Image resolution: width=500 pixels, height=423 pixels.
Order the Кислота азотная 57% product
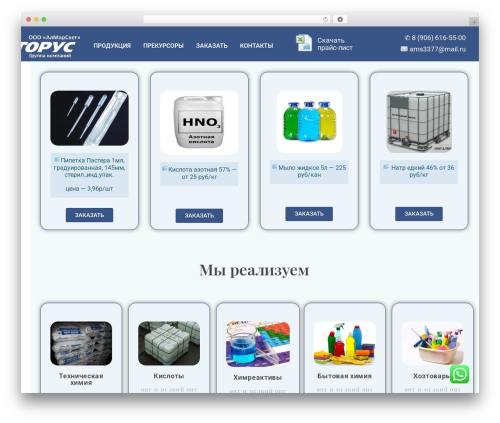199,216
